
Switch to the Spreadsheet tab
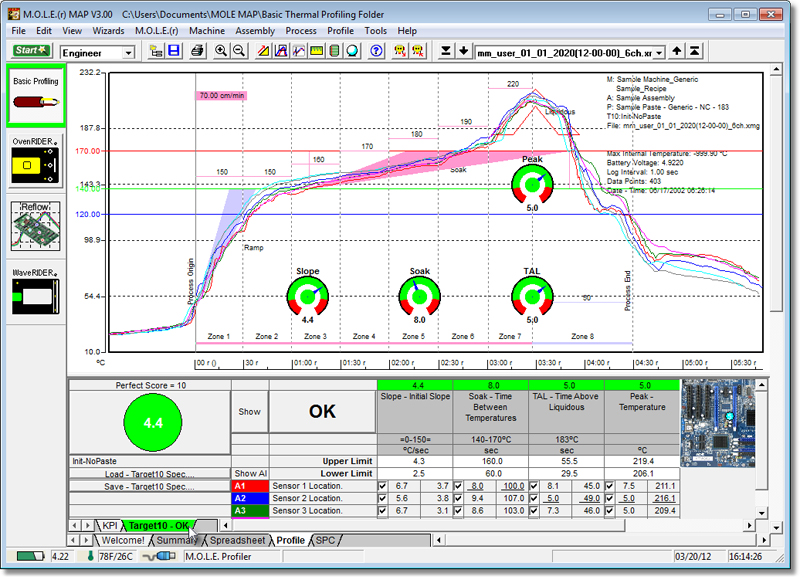(x=237, y=540)
